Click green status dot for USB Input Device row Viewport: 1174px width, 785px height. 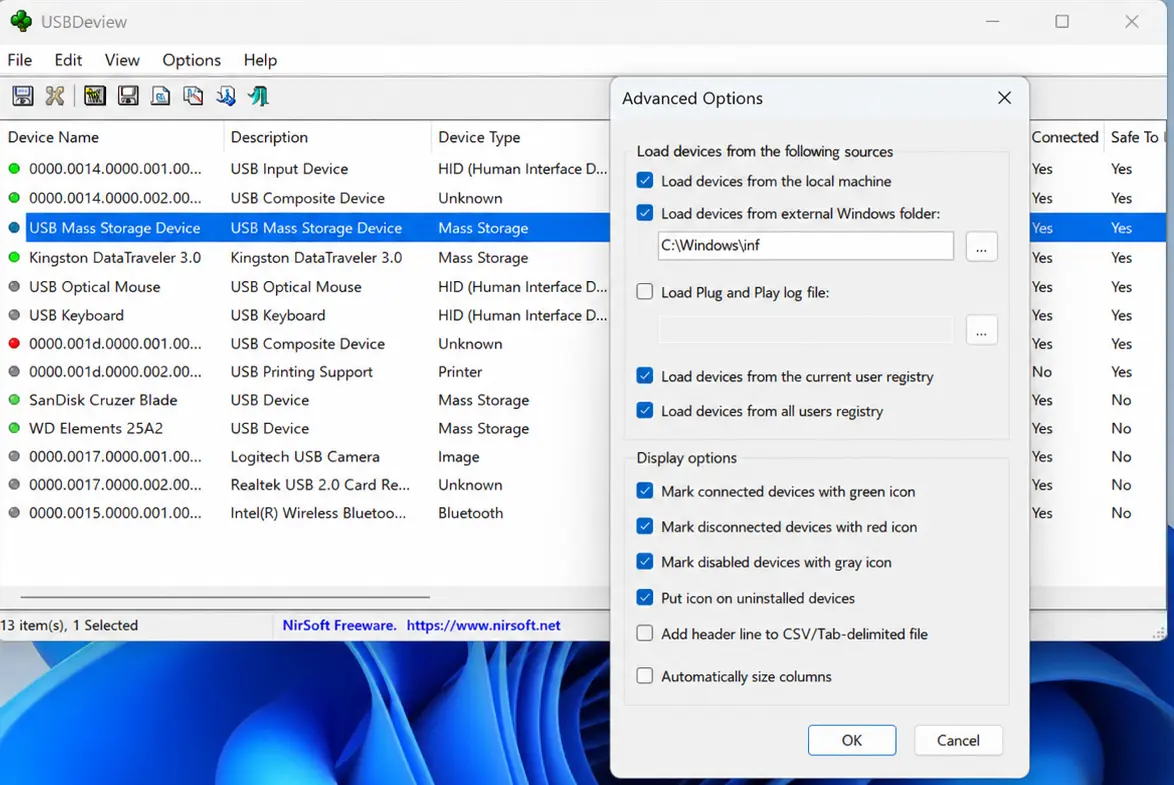click(14, 169)
